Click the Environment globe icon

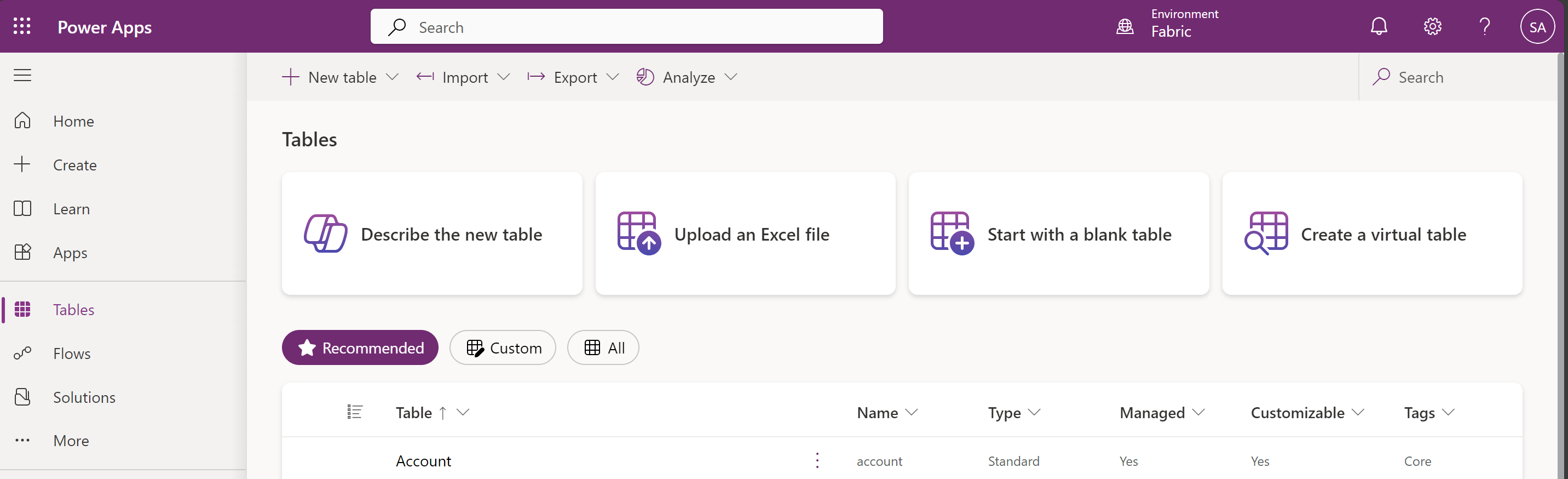(x=1125, y=26)
